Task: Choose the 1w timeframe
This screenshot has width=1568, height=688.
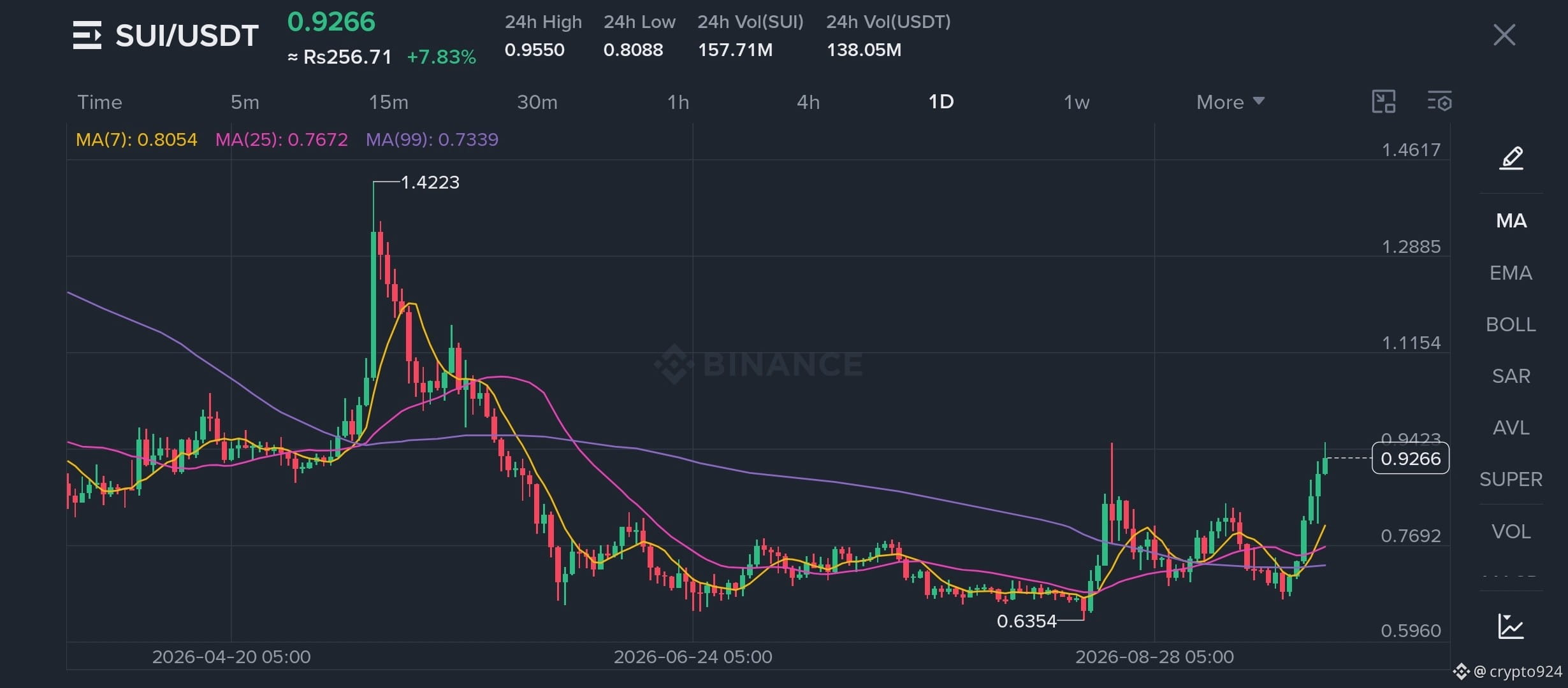Action: 1077,102
